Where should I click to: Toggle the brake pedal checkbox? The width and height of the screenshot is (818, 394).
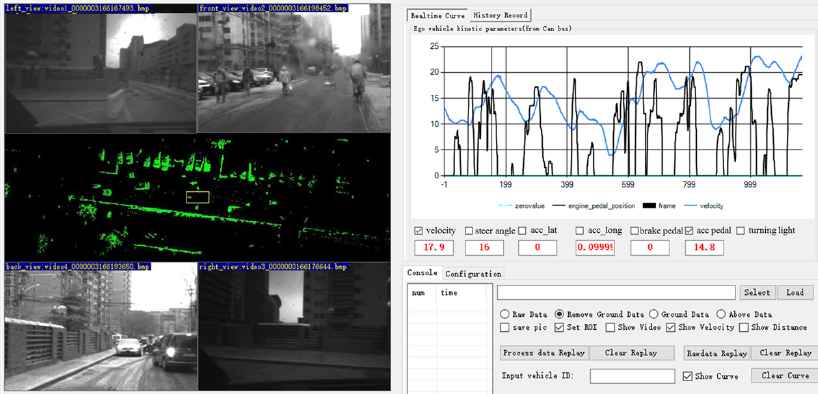[x=635, y=230]
